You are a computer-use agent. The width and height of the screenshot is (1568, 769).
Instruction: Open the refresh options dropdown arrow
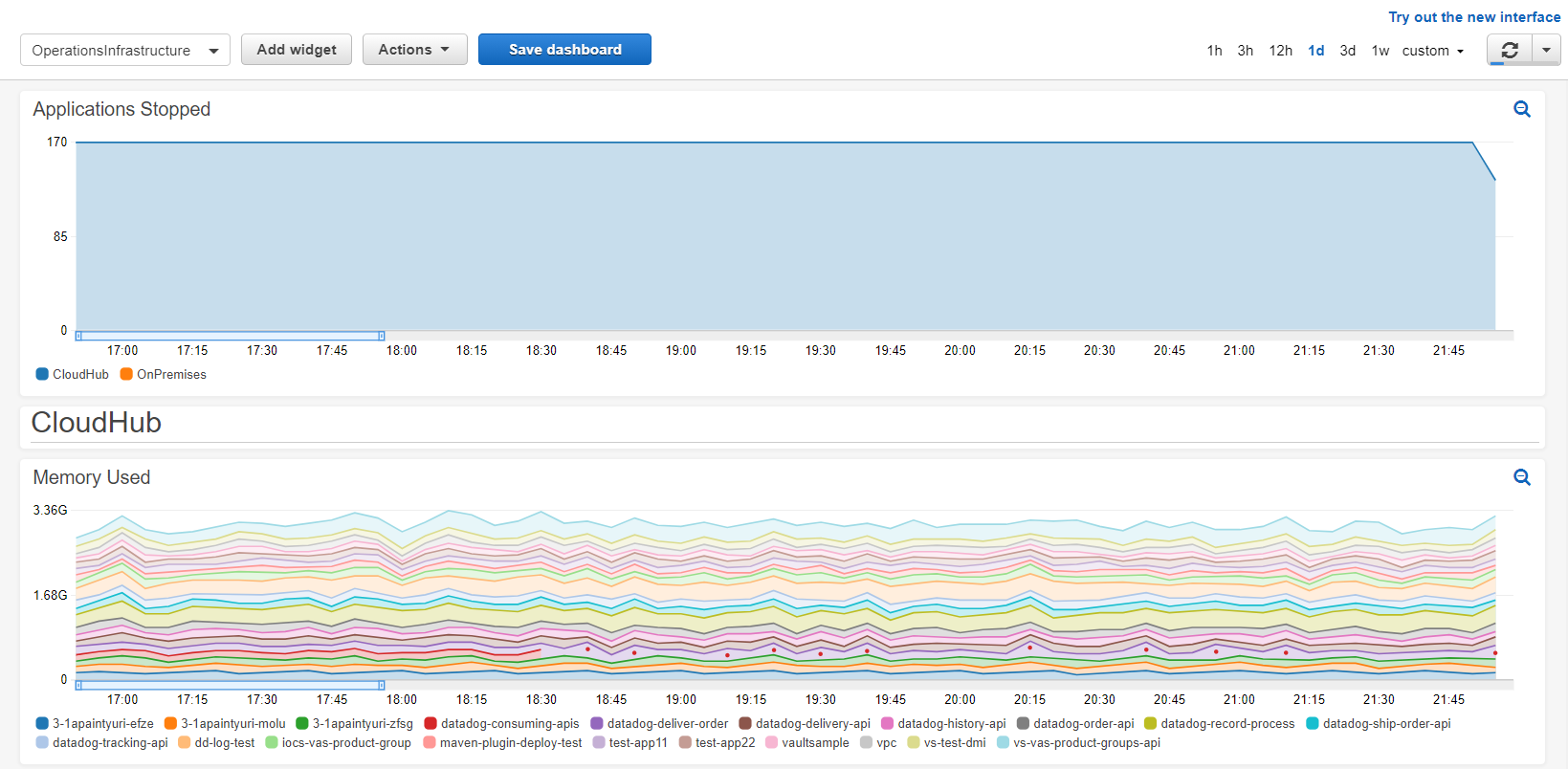pyautogui.click(x=1547, y=50)
